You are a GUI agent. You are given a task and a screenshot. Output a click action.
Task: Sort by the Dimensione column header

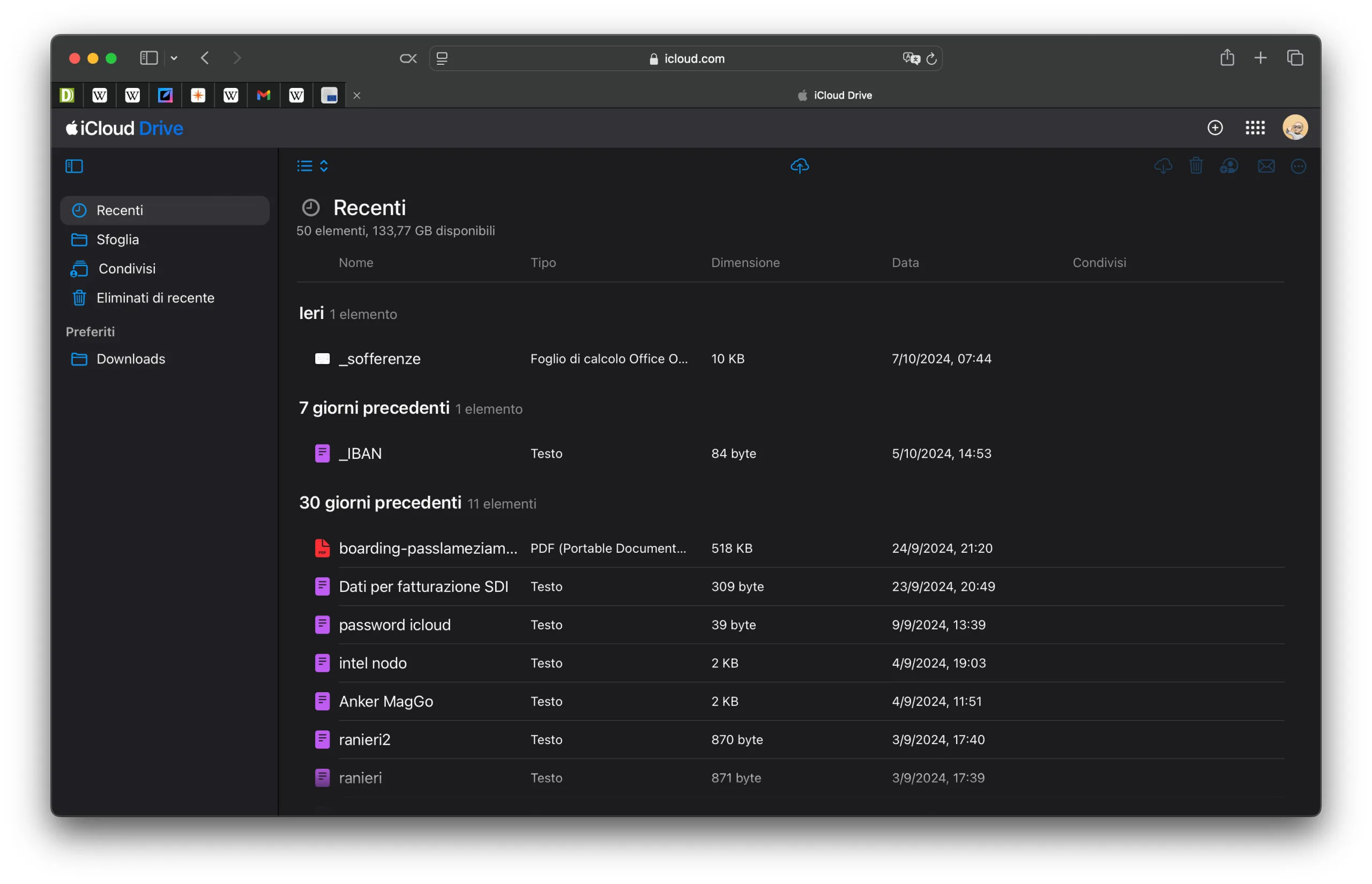[x=745, y=263]
